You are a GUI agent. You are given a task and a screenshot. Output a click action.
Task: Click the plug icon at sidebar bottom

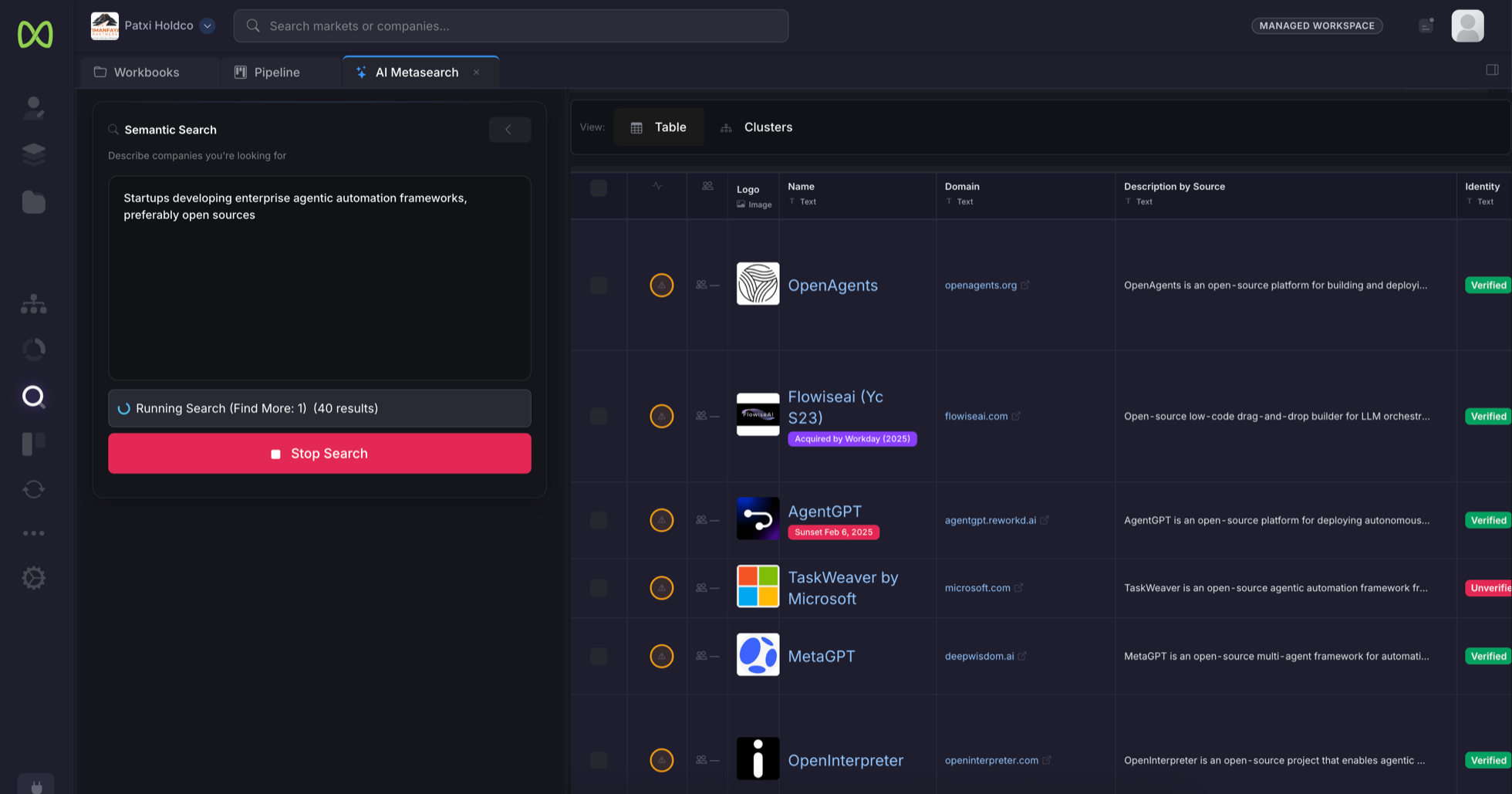(x=35, y=786)
